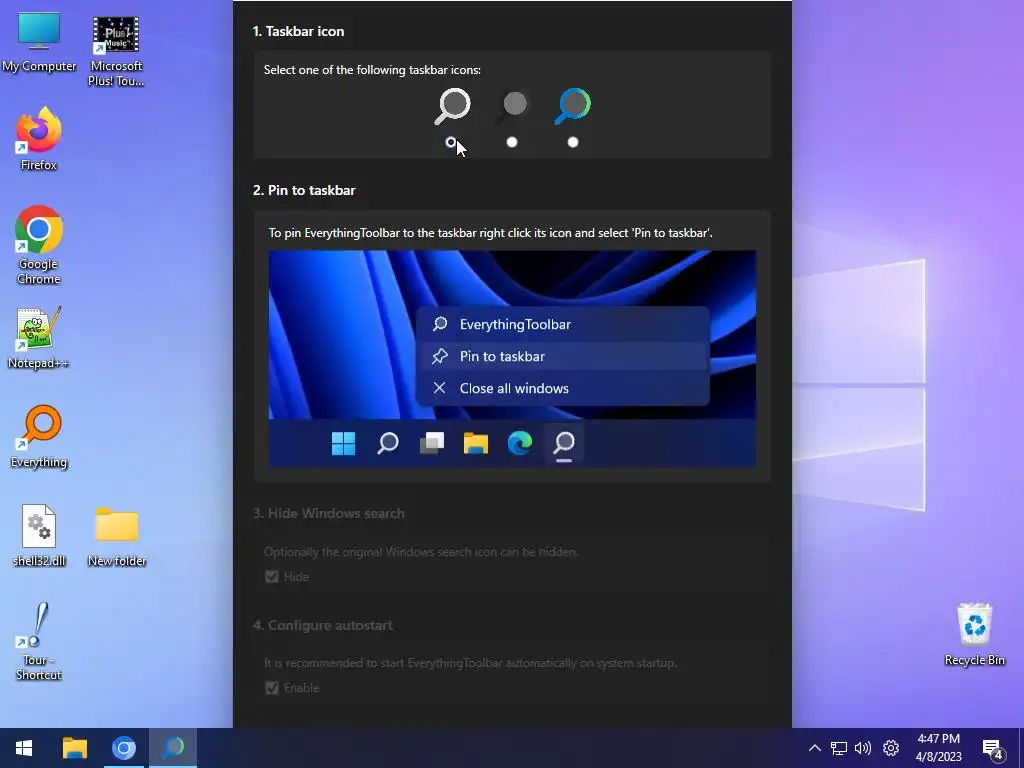The image size is (1024, 768).
Task: Show hidden system tray icons
Action: click(814, 748)
